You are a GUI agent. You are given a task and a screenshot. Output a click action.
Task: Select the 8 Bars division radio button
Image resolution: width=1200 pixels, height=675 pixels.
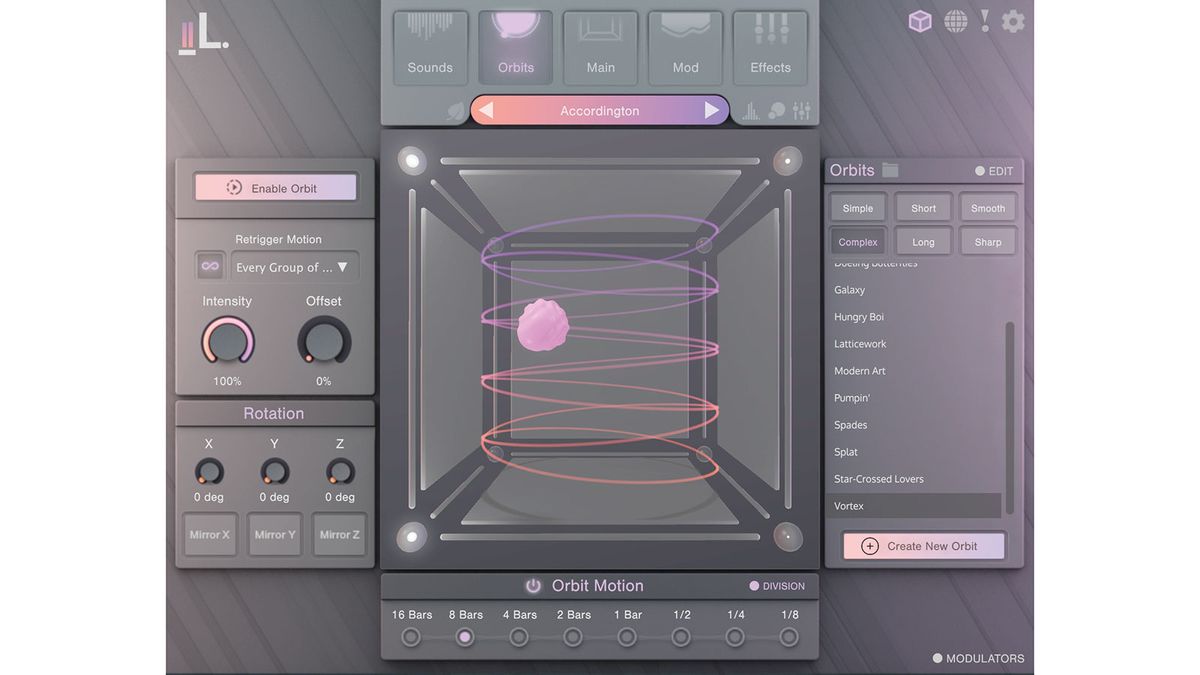coord(464,636)
